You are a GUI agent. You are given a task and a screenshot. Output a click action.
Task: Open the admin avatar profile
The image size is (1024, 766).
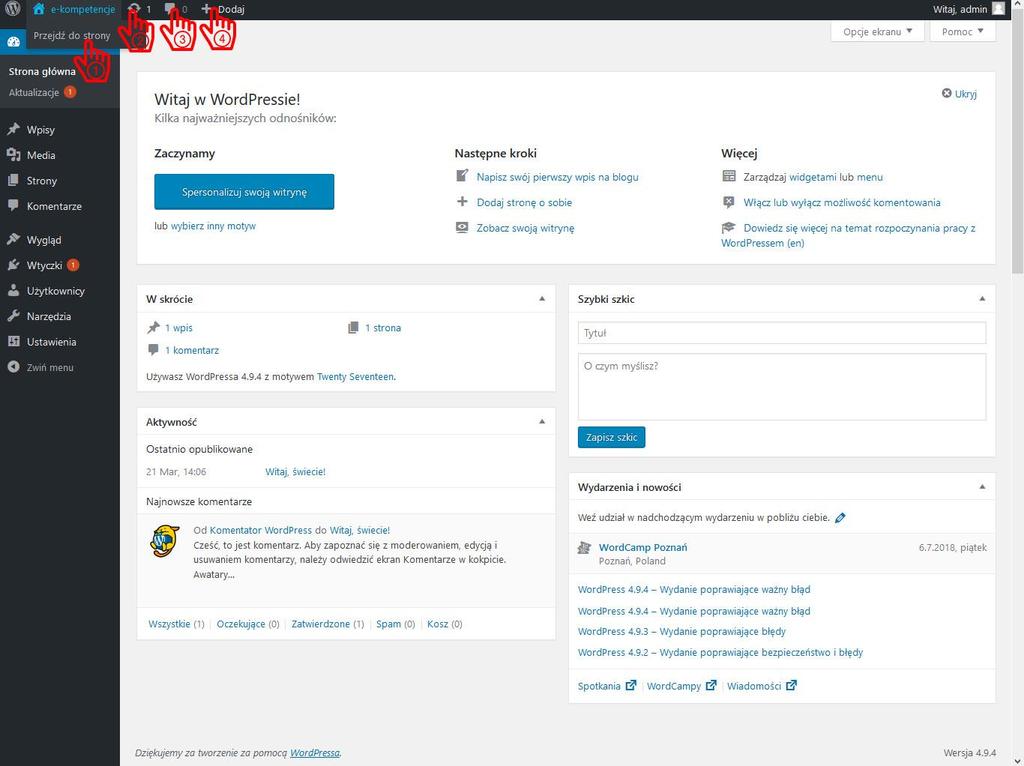(998, 9)
